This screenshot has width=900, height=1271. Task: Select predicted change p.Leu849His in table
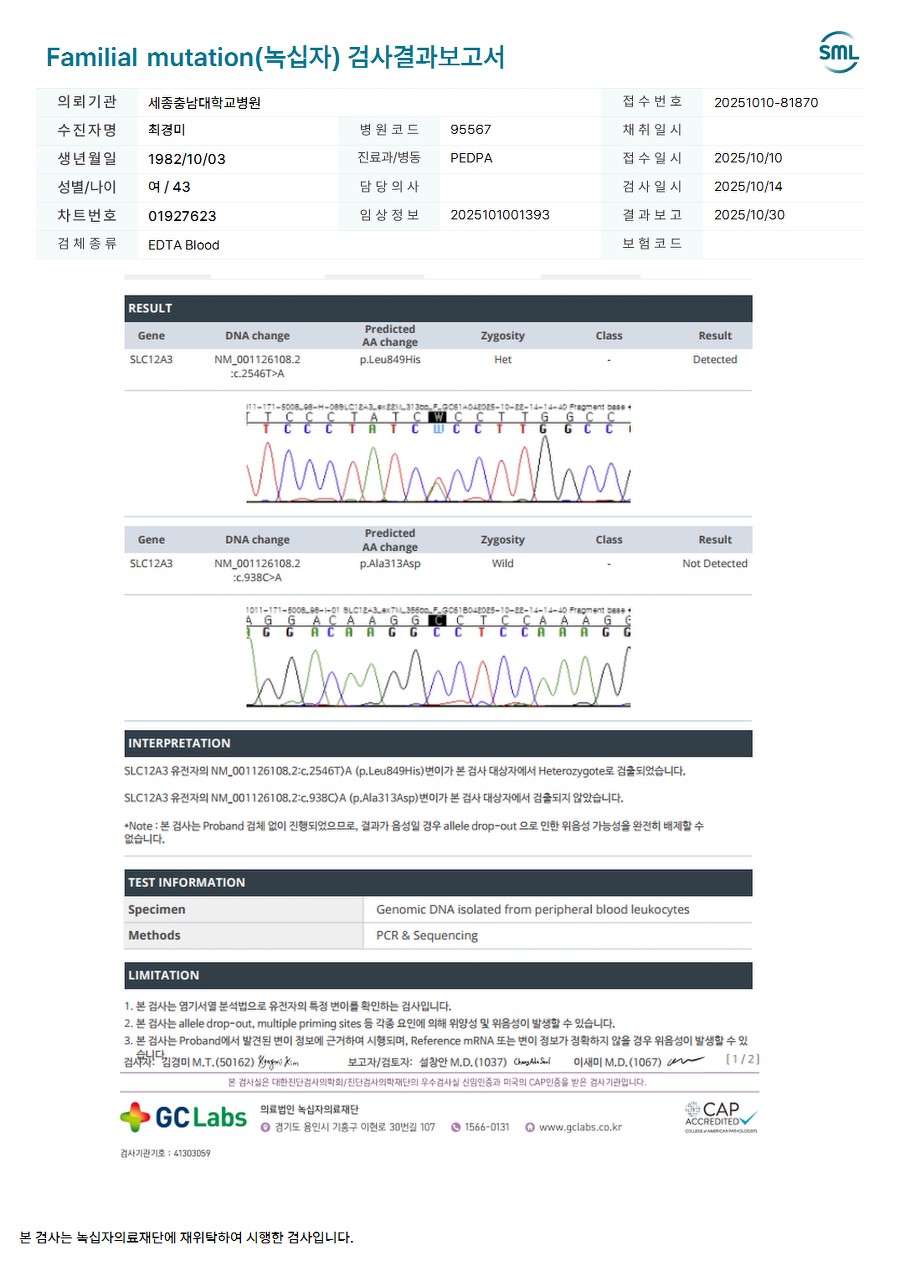tap(390, 359)
